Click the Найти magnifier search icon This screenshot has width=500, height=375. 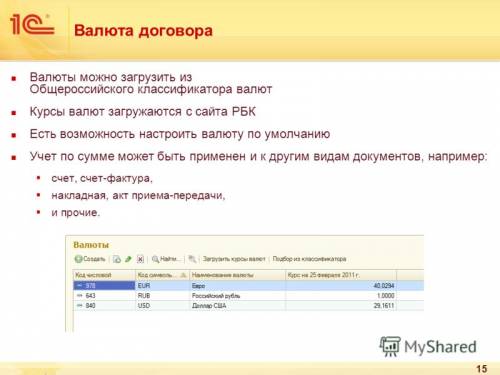click(155, 259)
